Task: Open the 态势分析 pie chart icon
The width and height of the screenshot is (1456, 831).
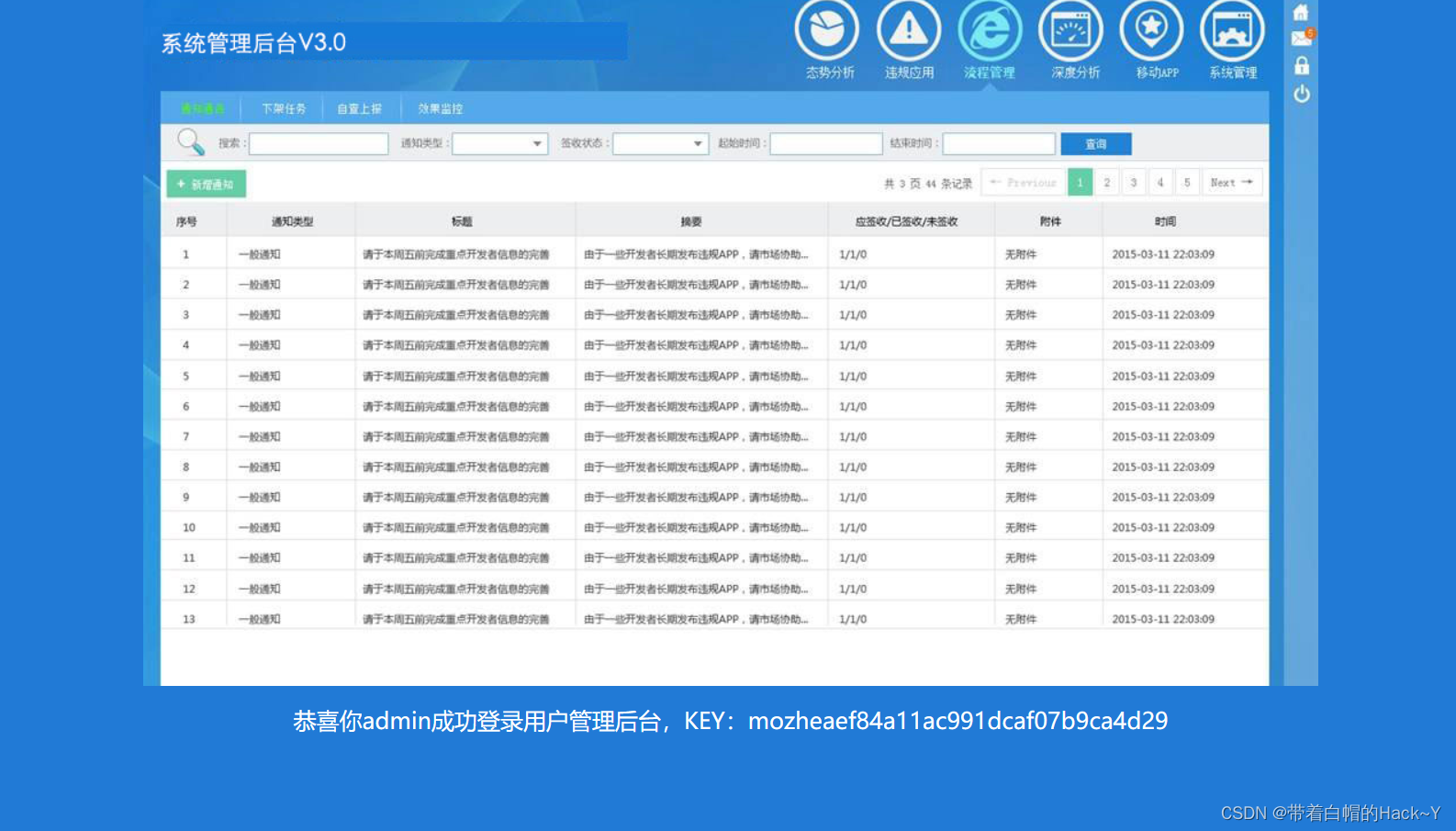Action: (827, 30)
